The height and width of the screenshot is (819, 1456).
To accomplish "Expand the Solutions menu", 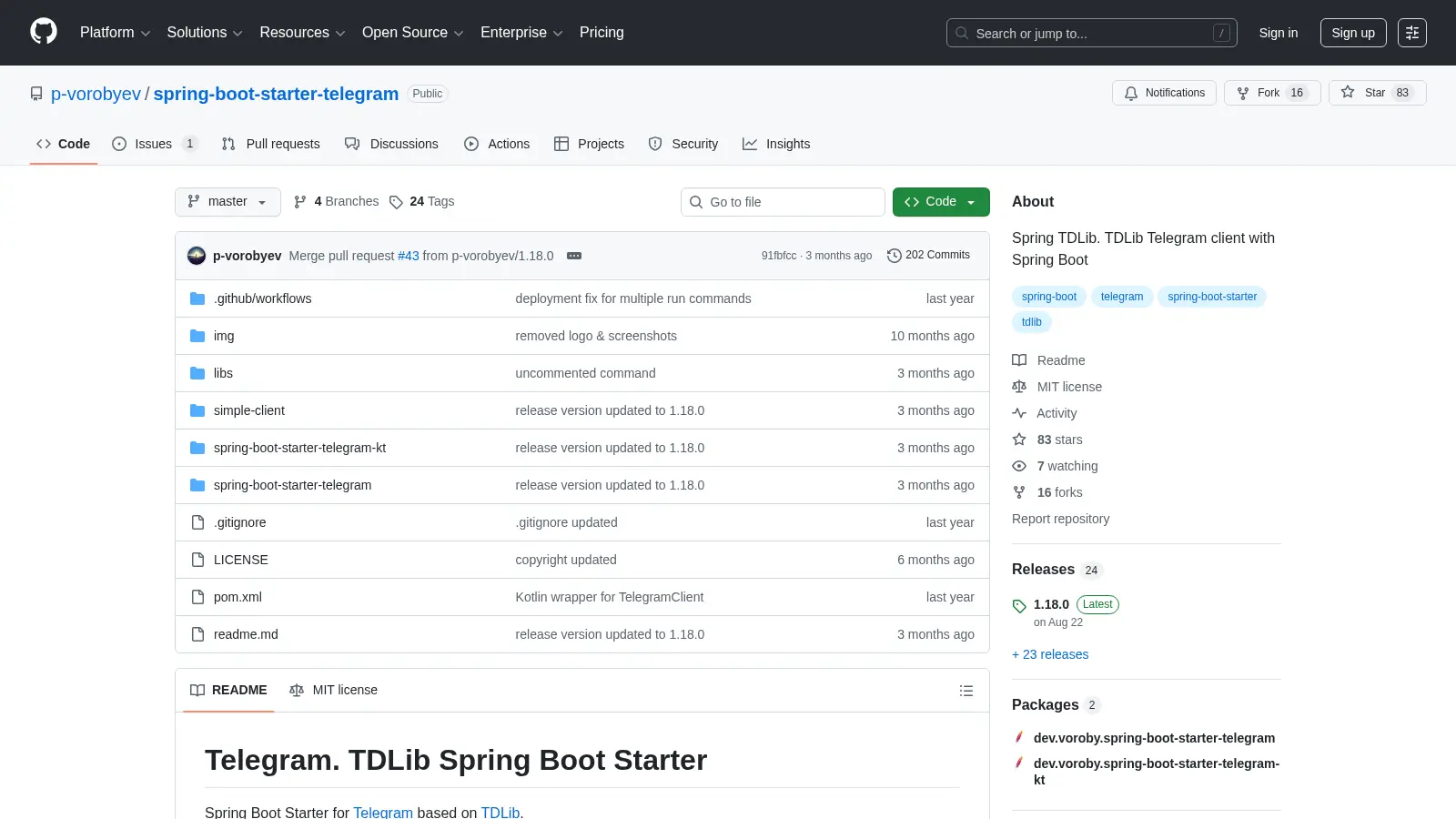I will pos(205,33).
